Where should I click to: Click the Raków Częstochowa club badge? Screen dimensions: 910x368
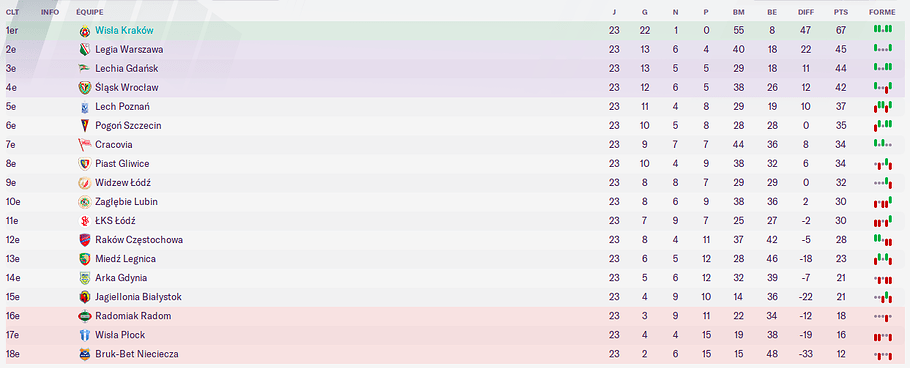tap(85, 240)
